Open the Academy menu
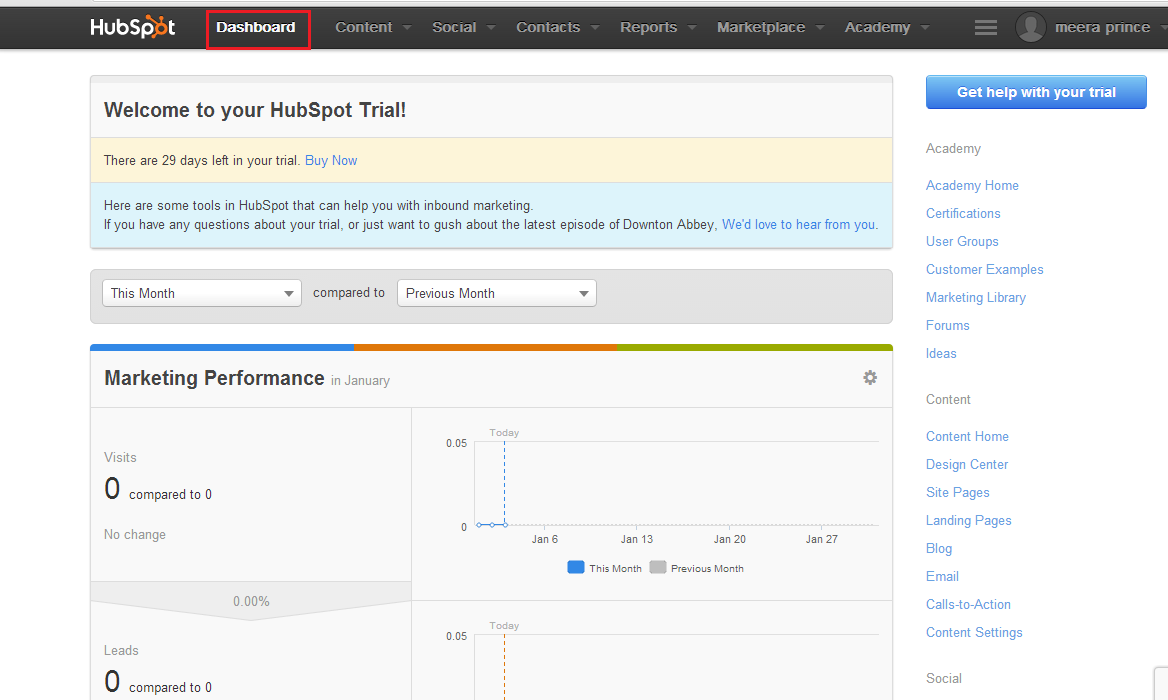Screen dimensions: 1168x700 point(886,28)
